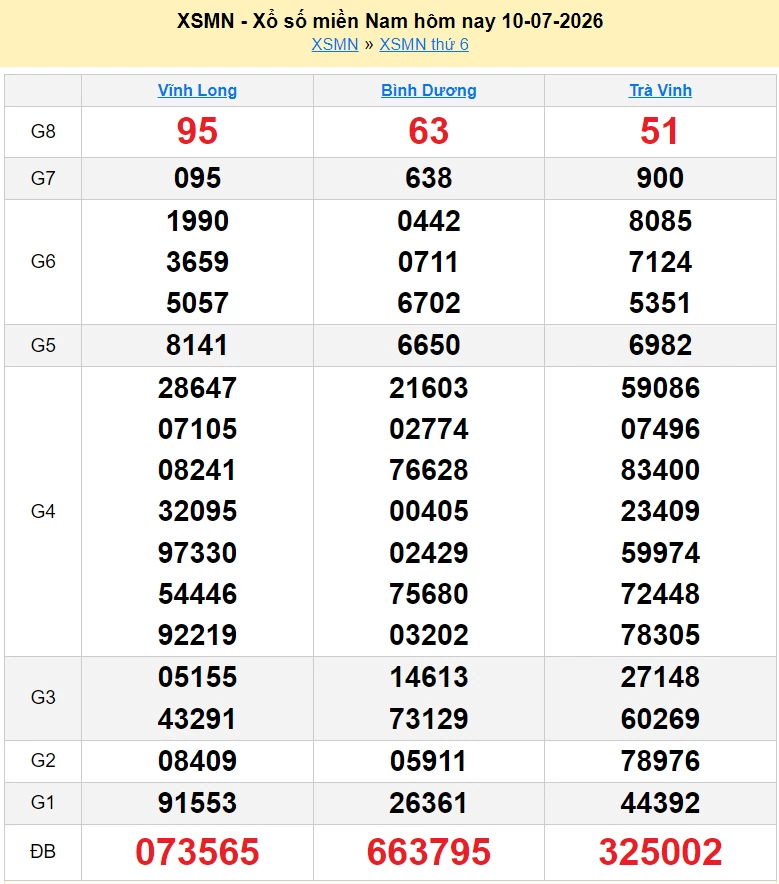Click G6 number 3659
This screenshot has width=779, height=884.
pos(197,262)
